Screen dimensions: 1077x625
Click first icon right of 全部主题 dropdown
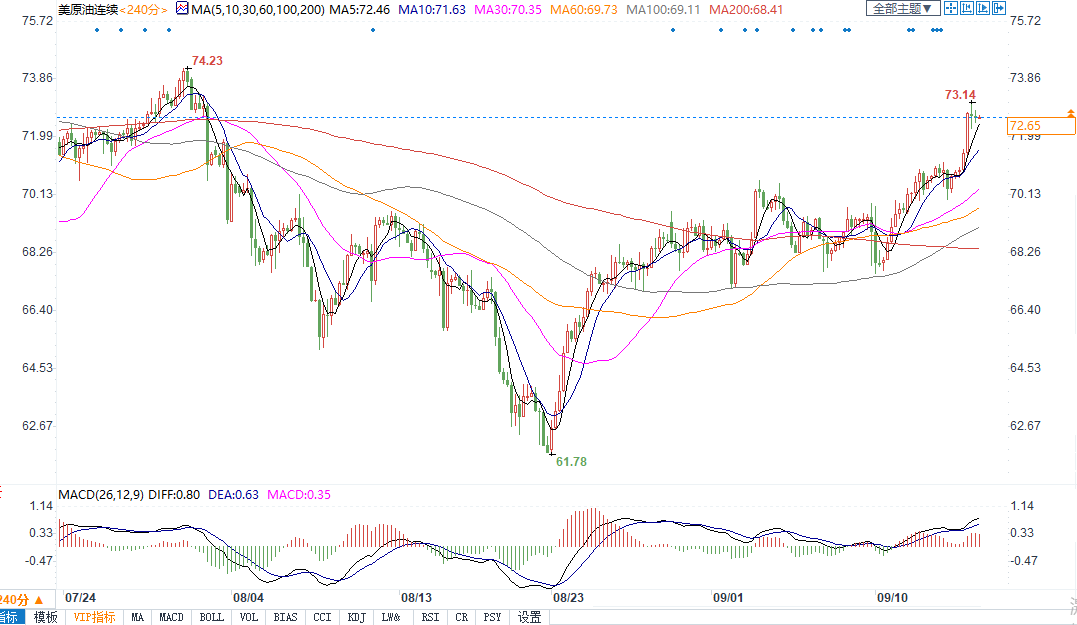pos(951,9)
